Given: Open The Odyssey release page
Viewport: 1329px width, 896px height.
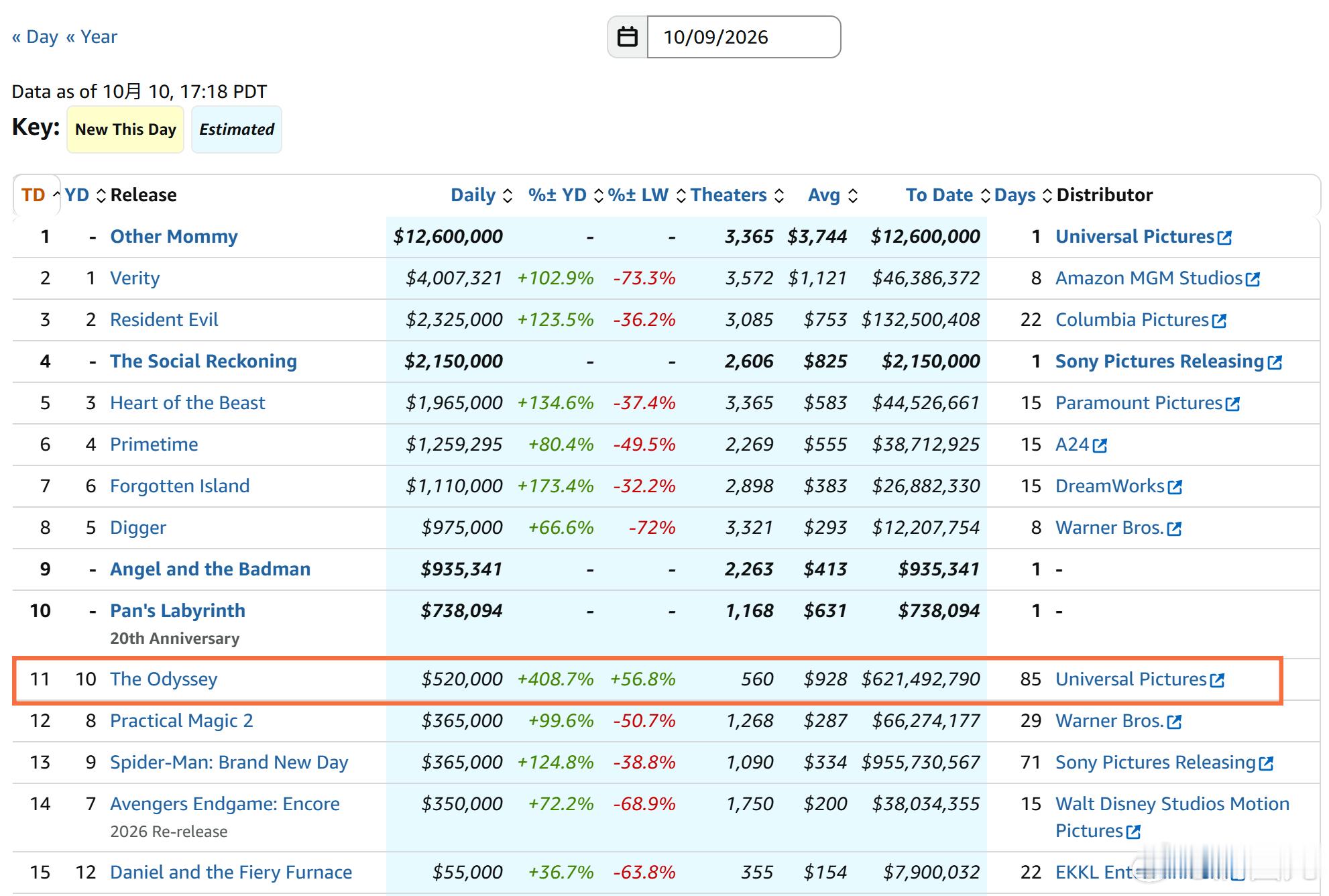Looking at the screenshot, I should [x=164, y=679].
